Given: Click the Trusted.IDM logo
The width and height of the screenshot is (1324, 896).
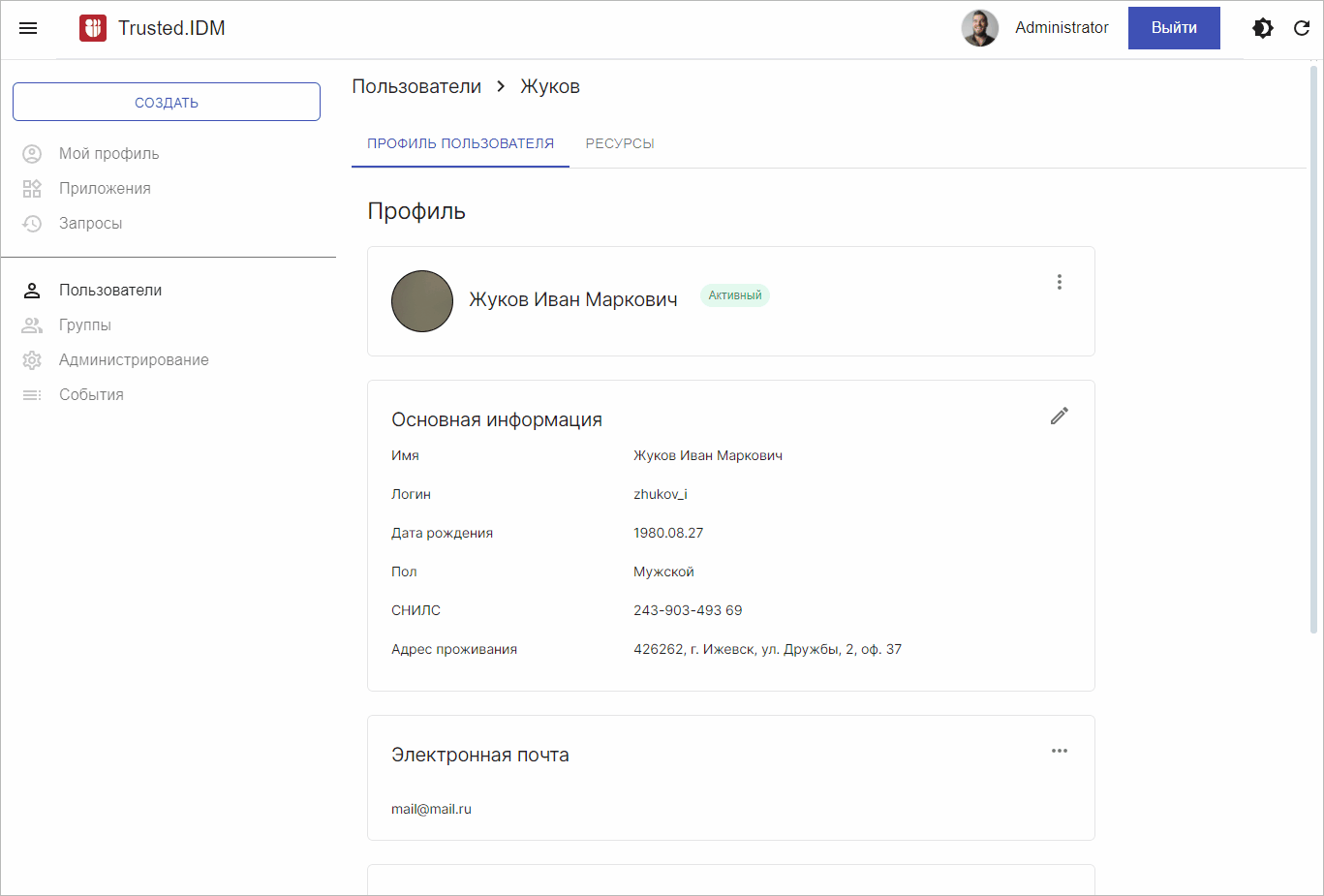Looking at the screenshot, I should point(92,28).
